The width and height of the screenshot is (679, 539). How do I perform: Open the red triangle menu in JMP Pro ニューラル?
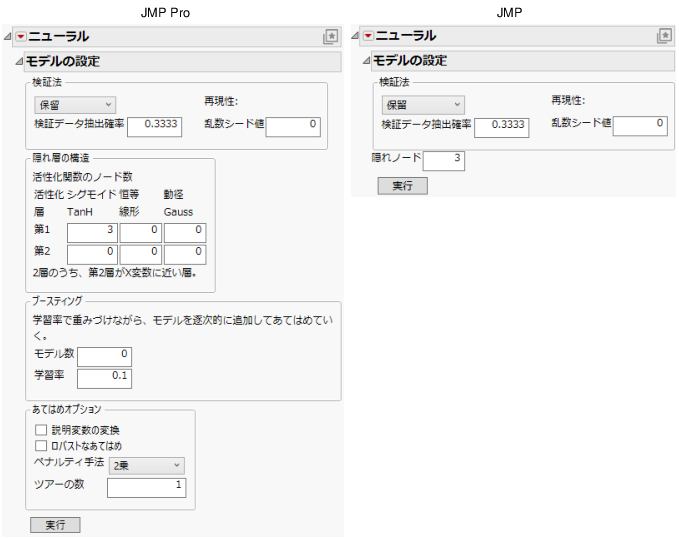coord(21,37)
